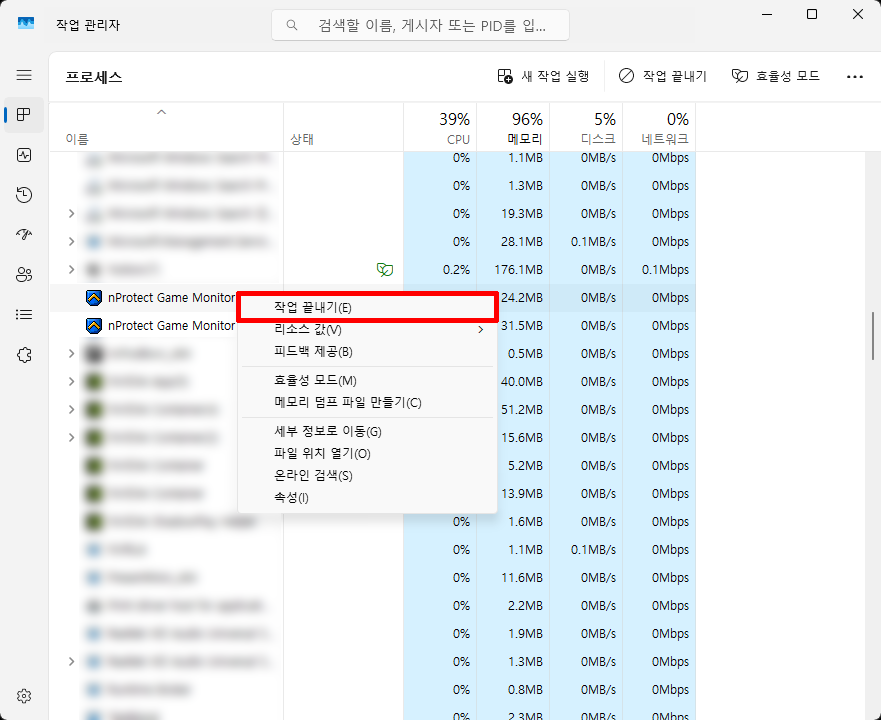Toggle 효율성 모드 in the toolbar
881x720 pixels.
tap(775, 76)
